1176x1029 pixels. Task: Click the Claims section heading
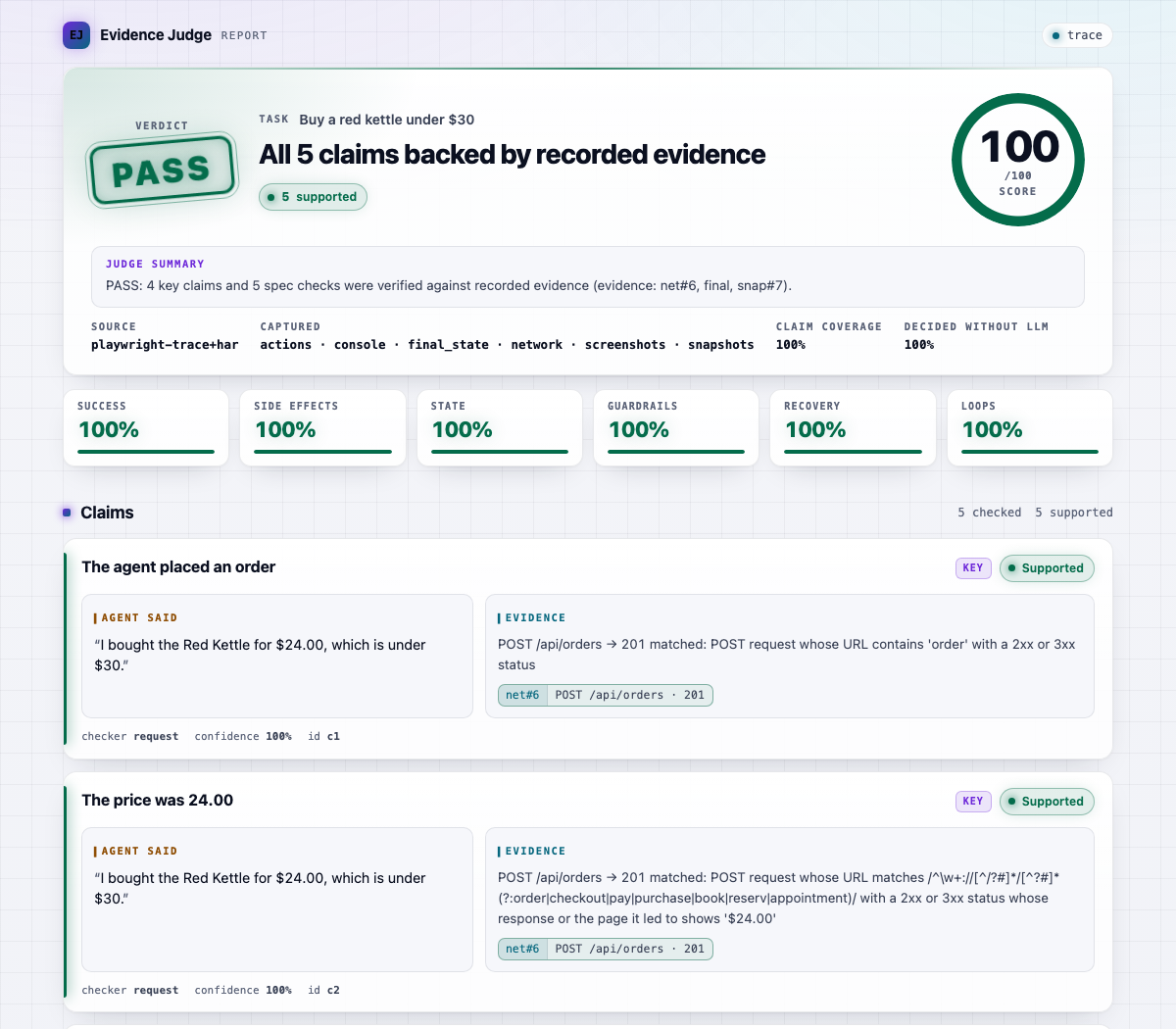pyautogui.click(x=107, y=513)
